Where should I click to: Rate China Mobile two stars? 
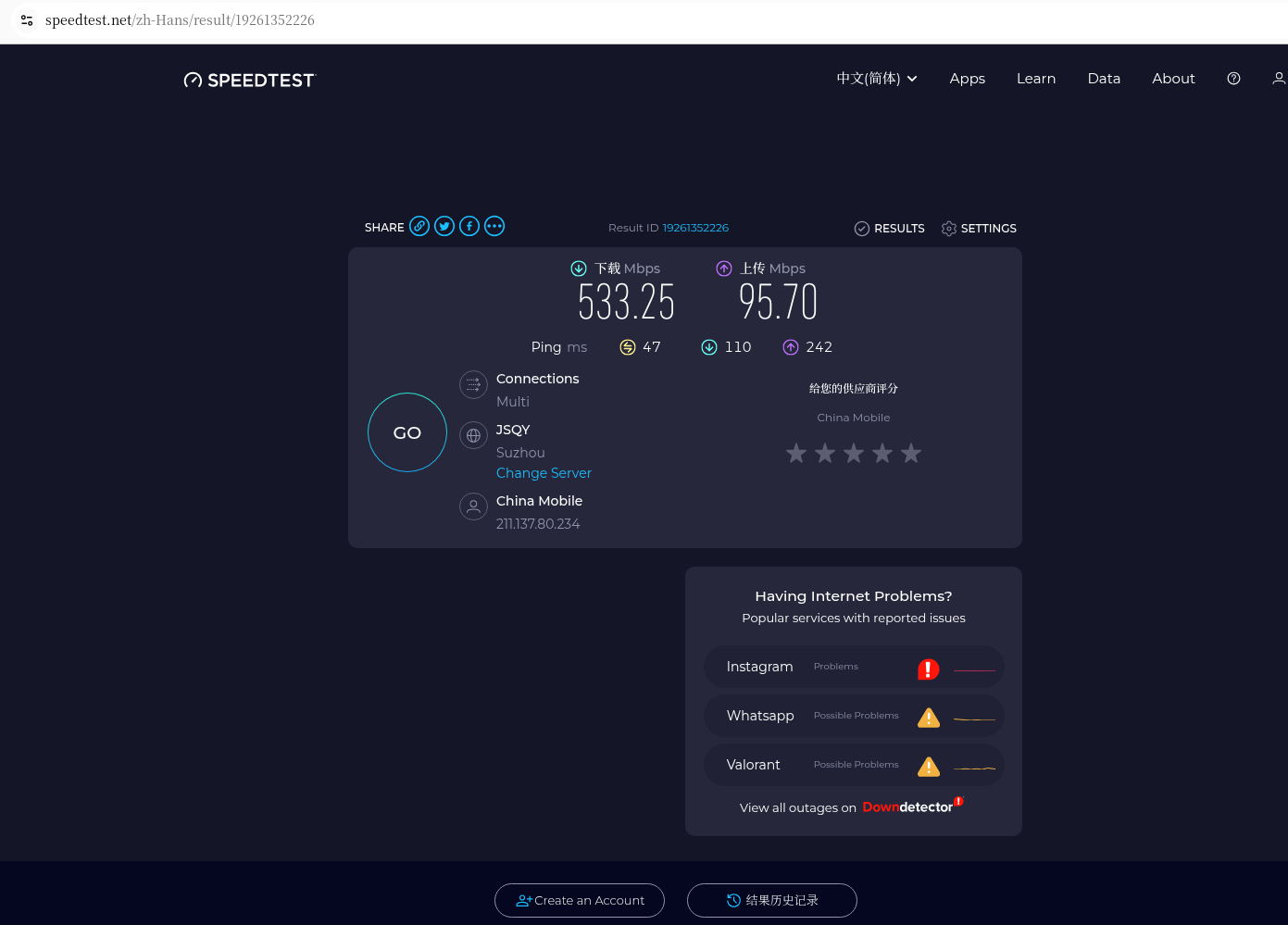tap(825, 453)
